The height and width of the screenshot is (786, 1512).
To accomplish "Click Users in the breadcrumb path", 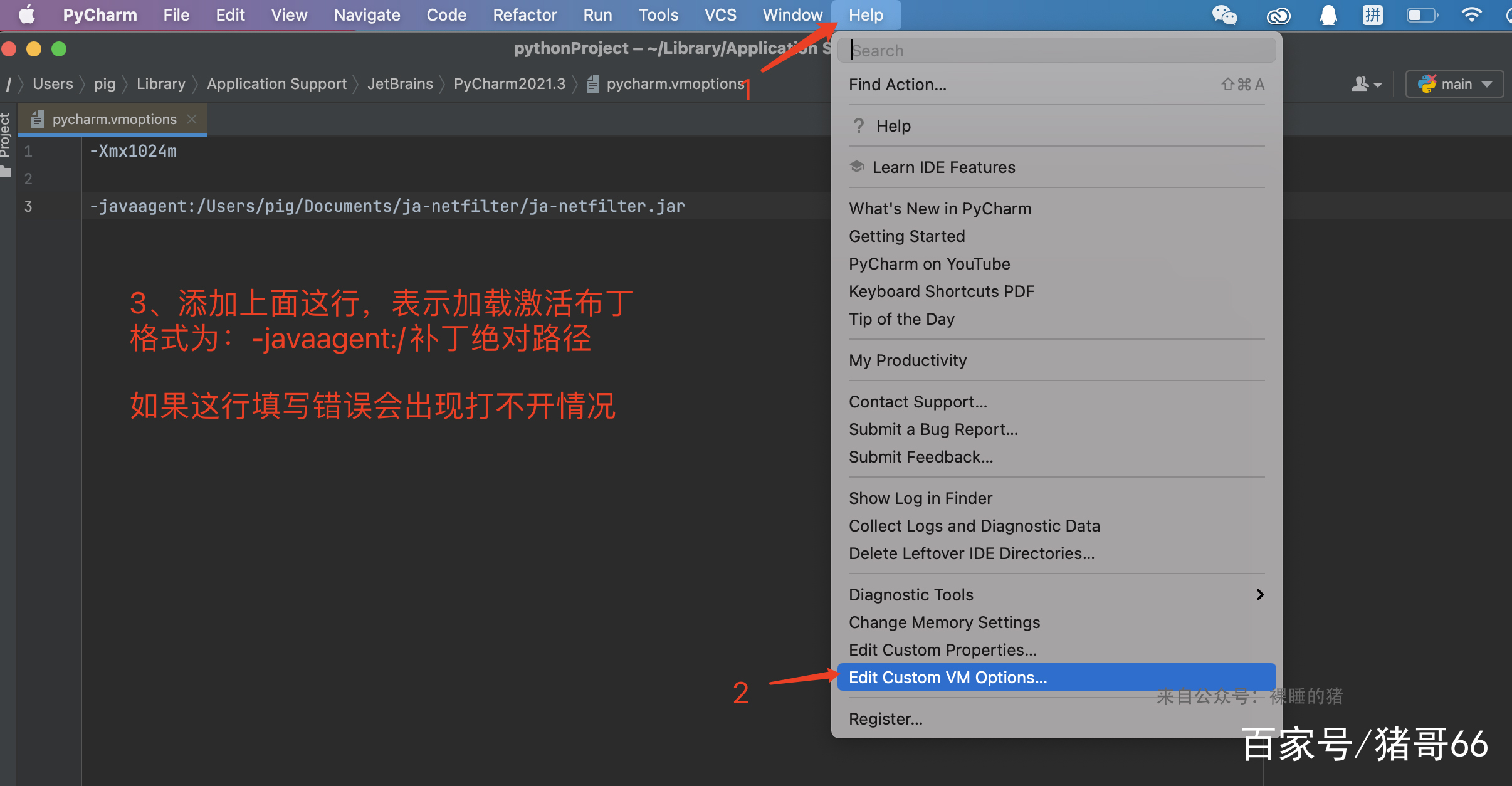I will tap(53, 83).
